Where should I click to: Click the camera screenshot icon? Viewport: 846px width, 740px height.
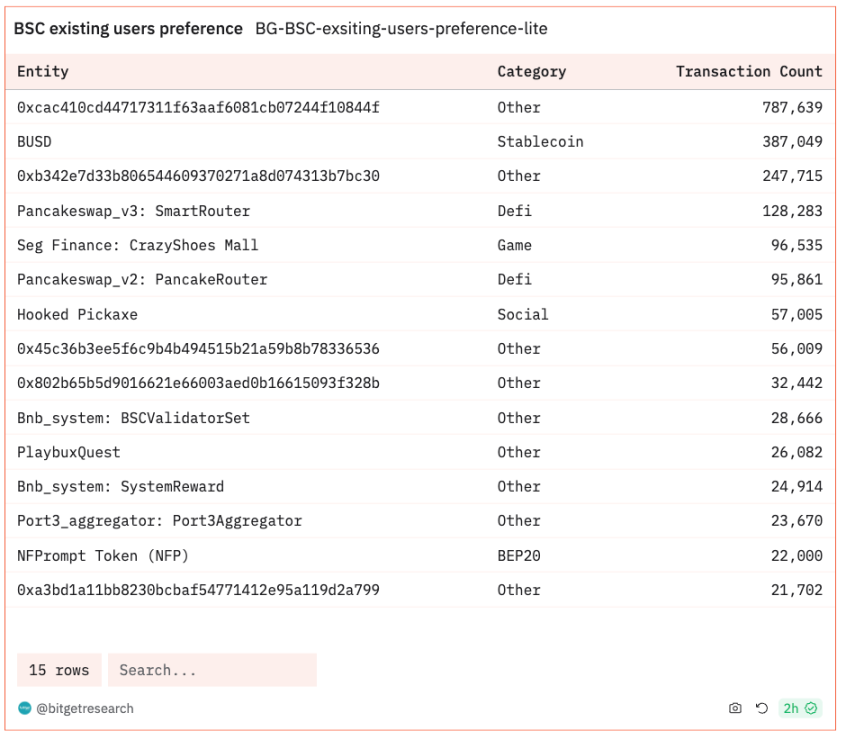click(x=735, y=708)
